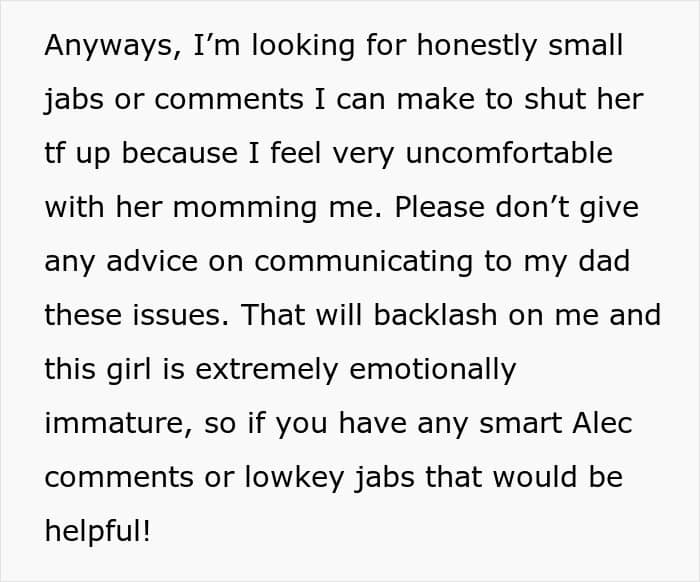Click the word "Please"
This screenshot has height=582, width=700.
439,207
